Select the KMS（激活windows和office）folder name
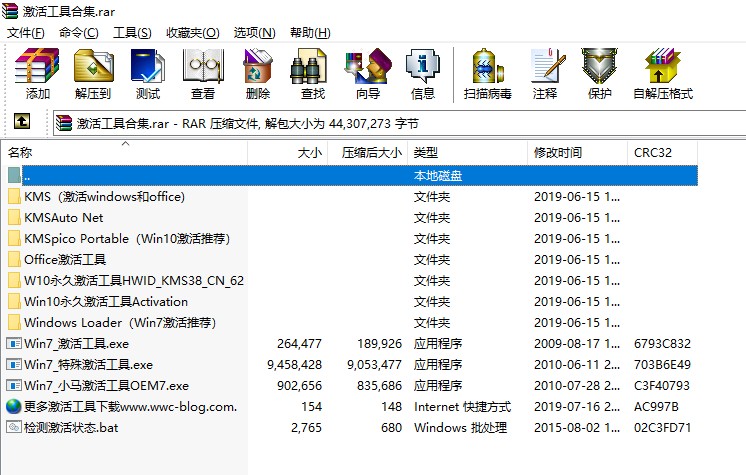The image size is (746, 475). [x=105, y=197]
